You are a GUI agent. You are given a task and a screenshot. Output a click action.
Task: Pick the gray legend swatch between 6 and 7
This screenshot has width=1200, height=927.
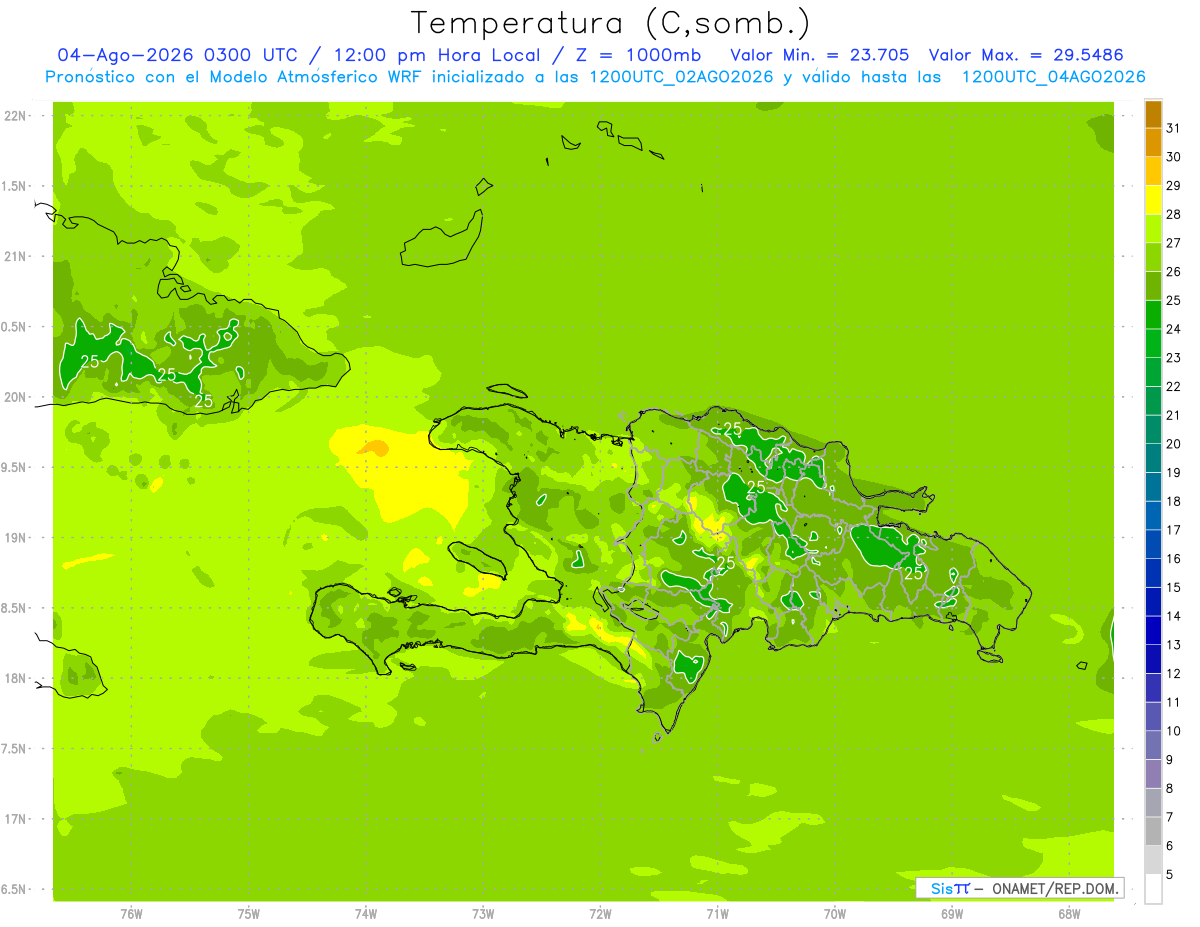[x=1153, y=831]
